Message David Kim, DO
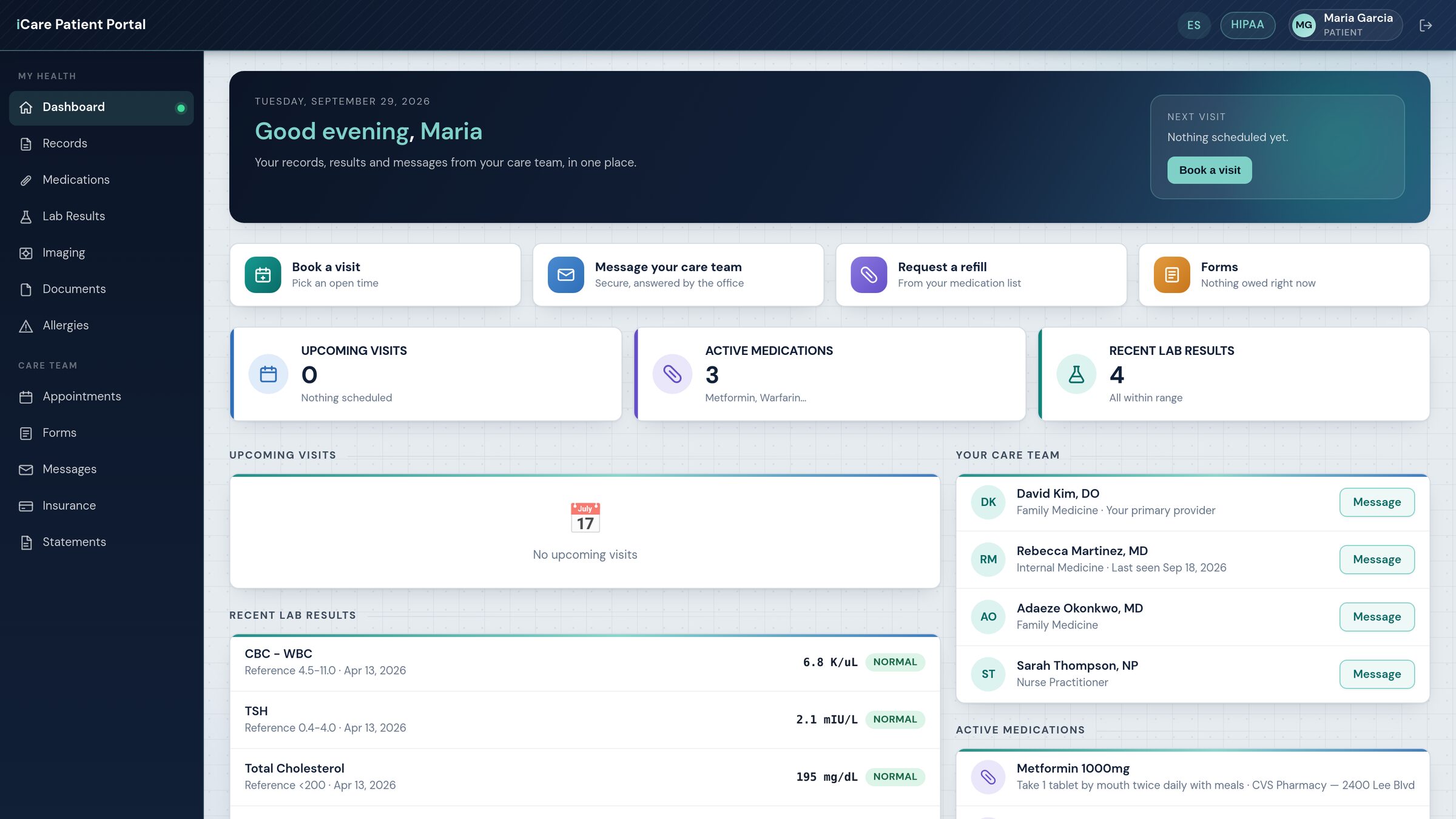Viewport: 1456px width, 819px height. pyautogui.click(x=1377, y=502)
